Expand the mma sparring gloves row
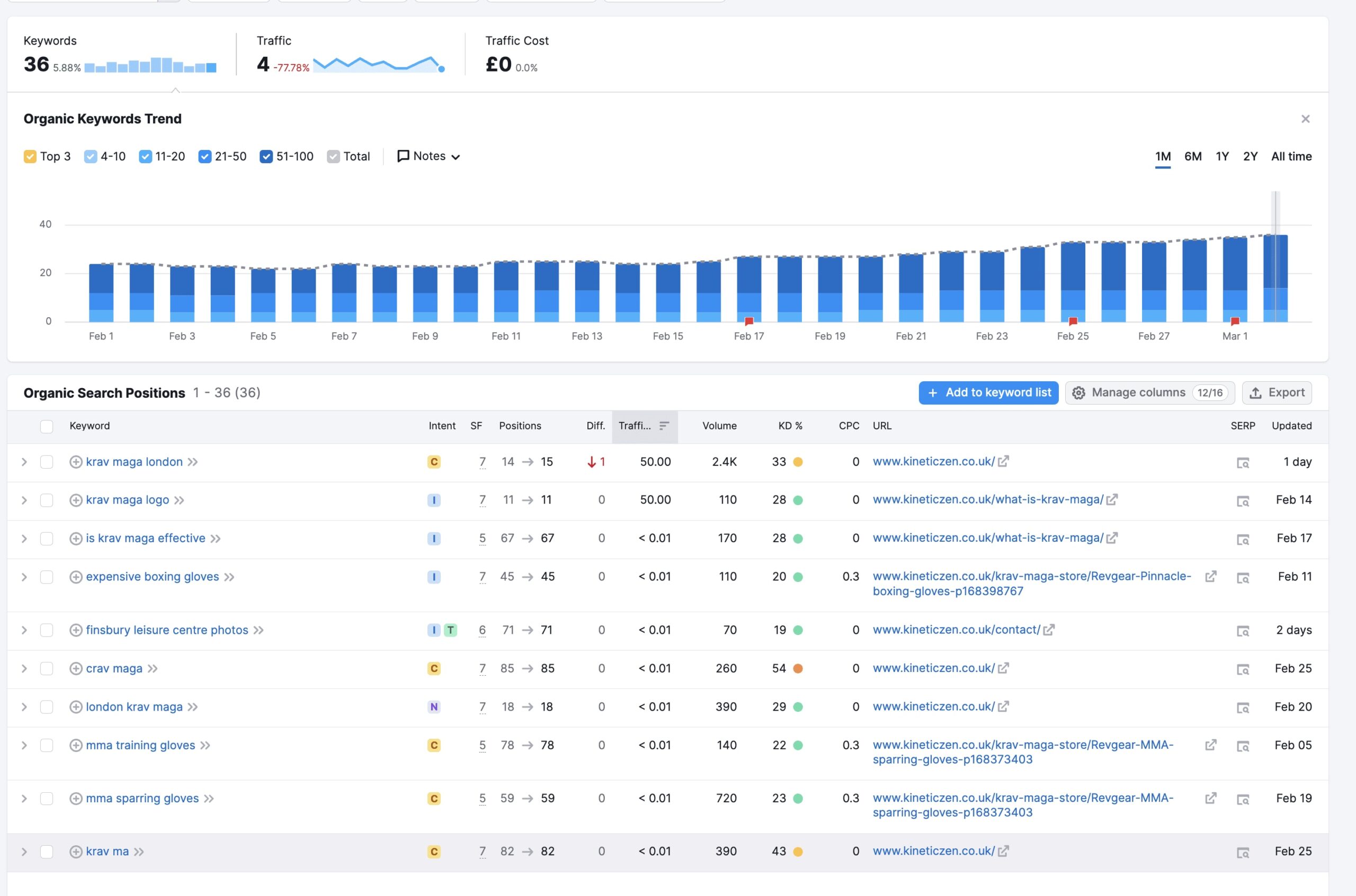1356x896 pixels. pos(24,798)
